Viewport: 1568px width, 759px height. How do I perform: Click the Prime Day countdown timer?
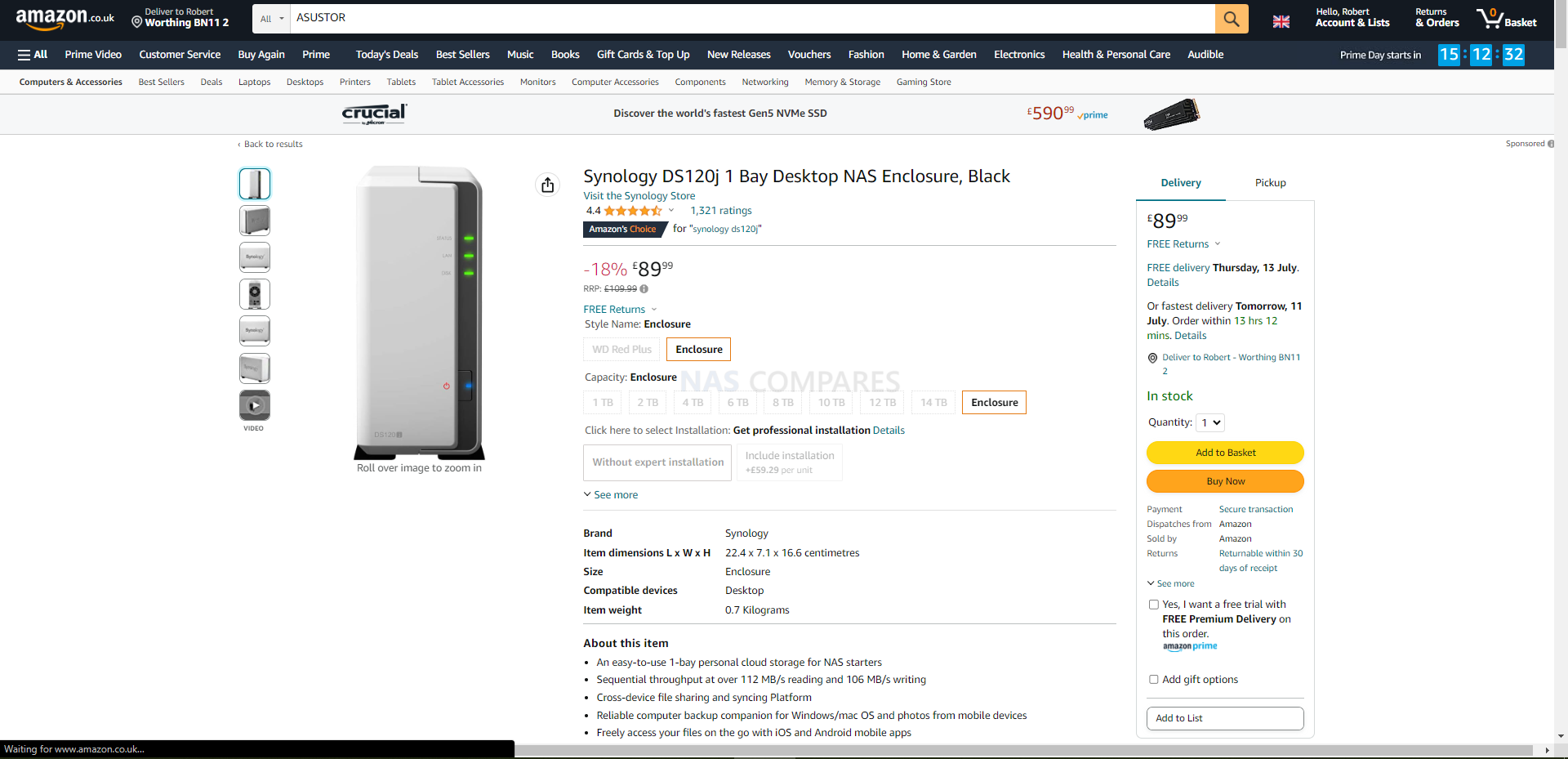click(x=1481, y=55)
